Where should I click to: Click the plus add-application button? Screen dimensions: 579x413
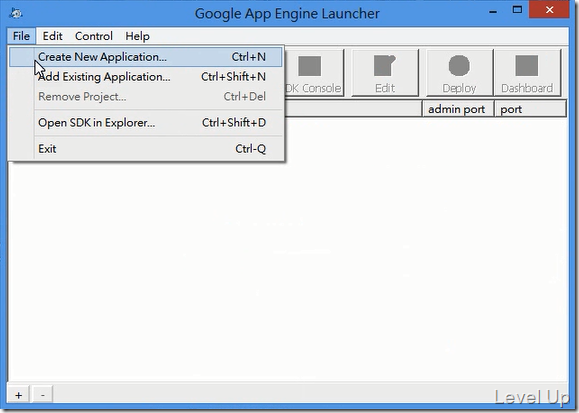[18, 395]
